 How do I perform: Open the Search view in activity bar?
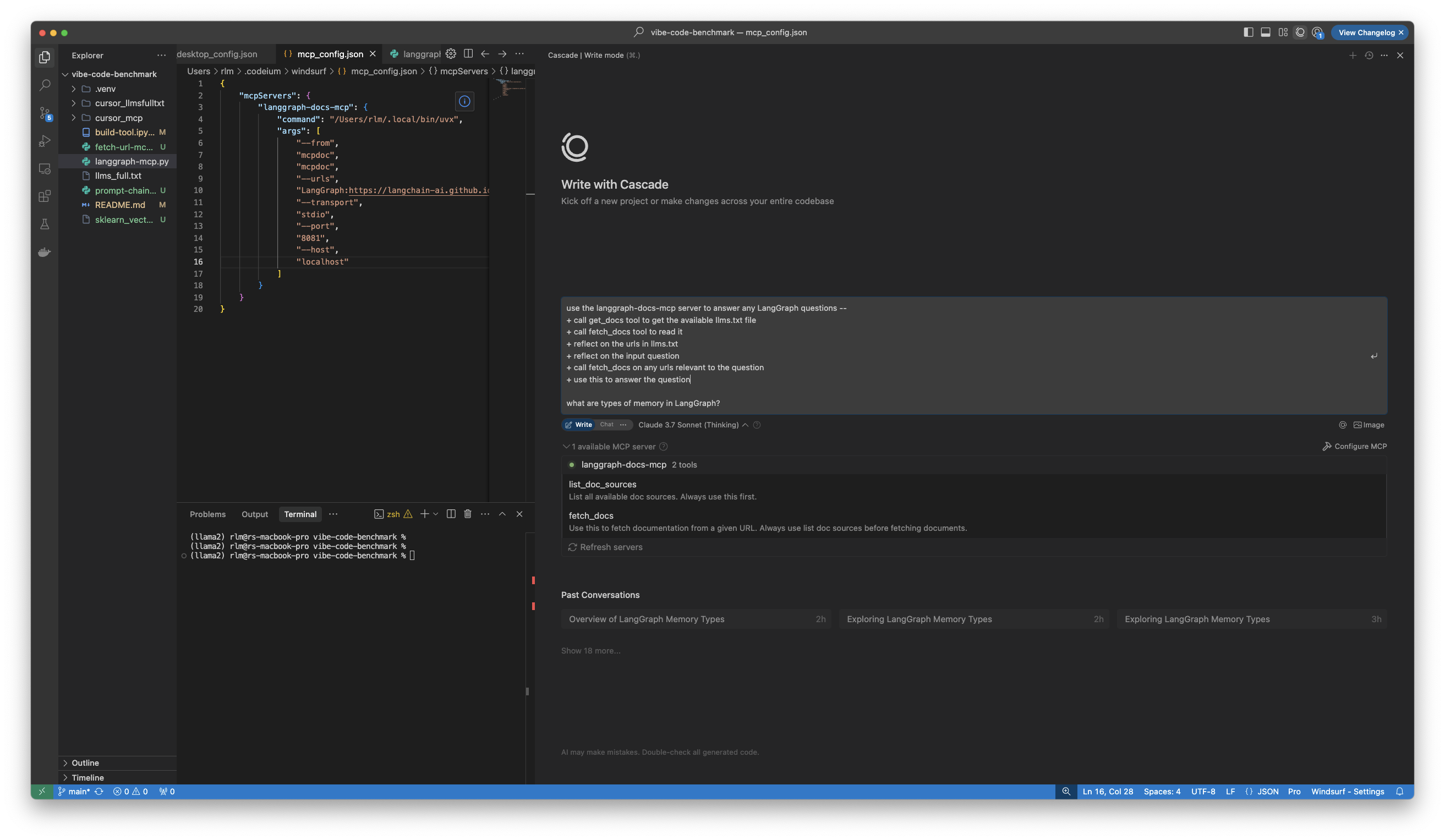click(45, 85)
